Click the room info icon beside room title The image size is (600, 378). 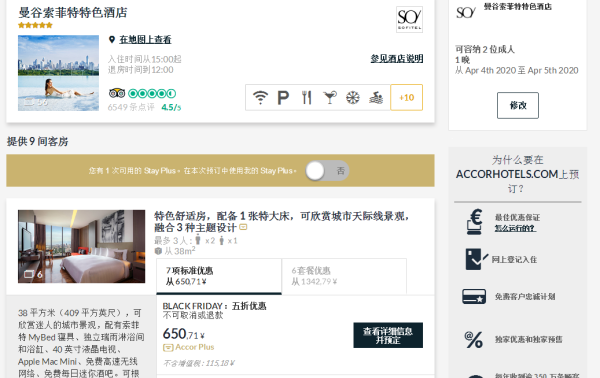click(243, 227)
